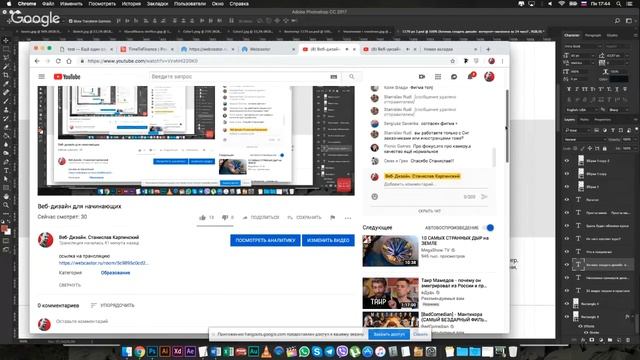Click the Образование category link
Image resolution: width=640 pixels, height=360 pixels.
coord(116,273)
